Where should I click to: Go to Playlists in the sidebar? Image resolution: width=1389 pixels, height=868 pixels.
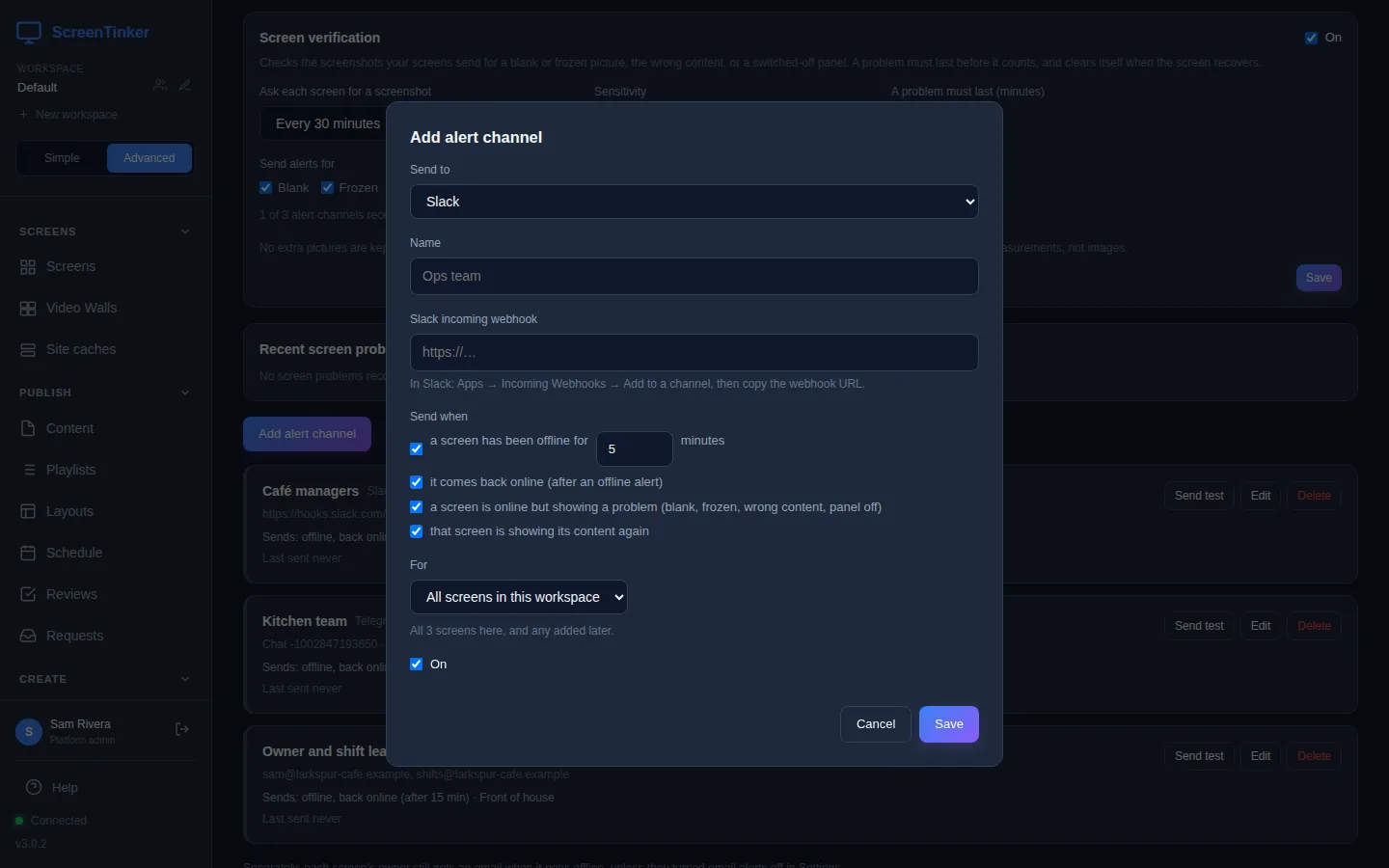tap(105, 470)
